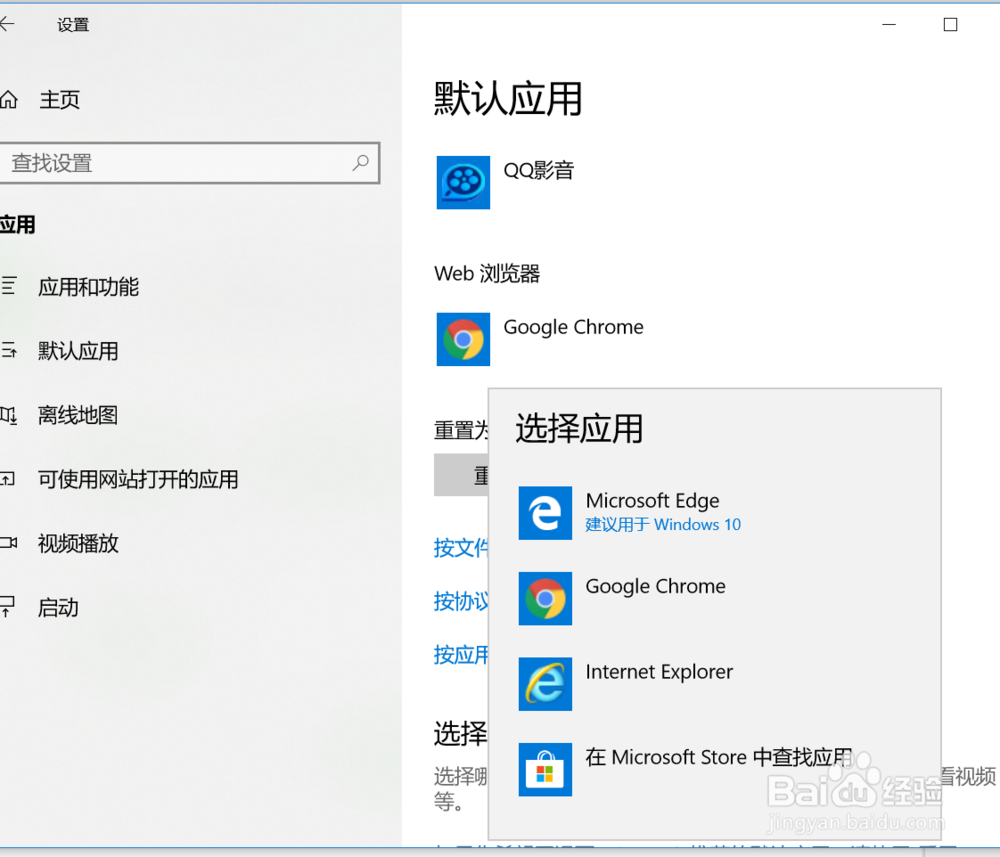Maximize the 设置 window
The width and height of the screenshot is (1000, 857).
tap(950, 24)
